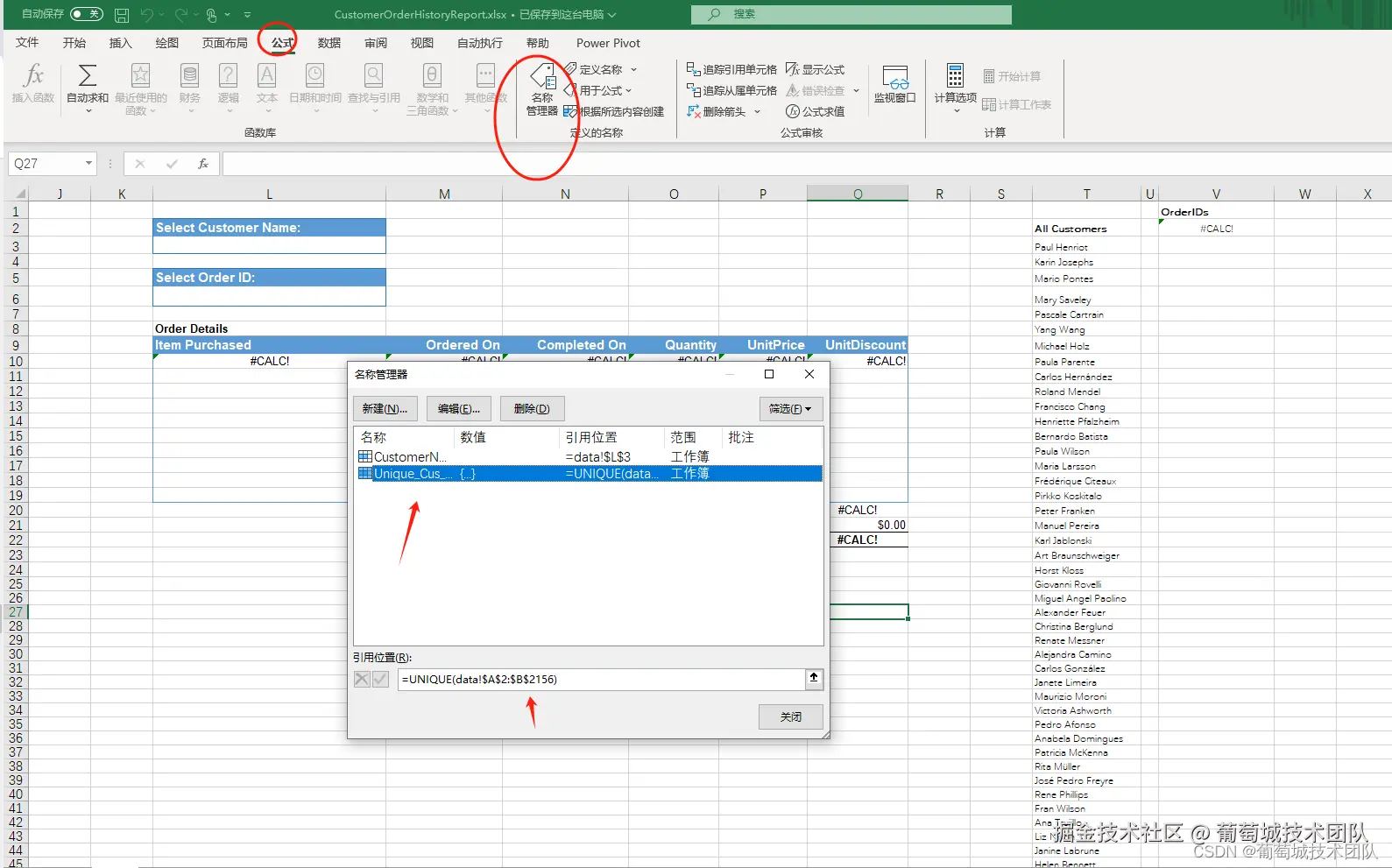Click Calculate Now (开始计算)

pos(1012,76)
